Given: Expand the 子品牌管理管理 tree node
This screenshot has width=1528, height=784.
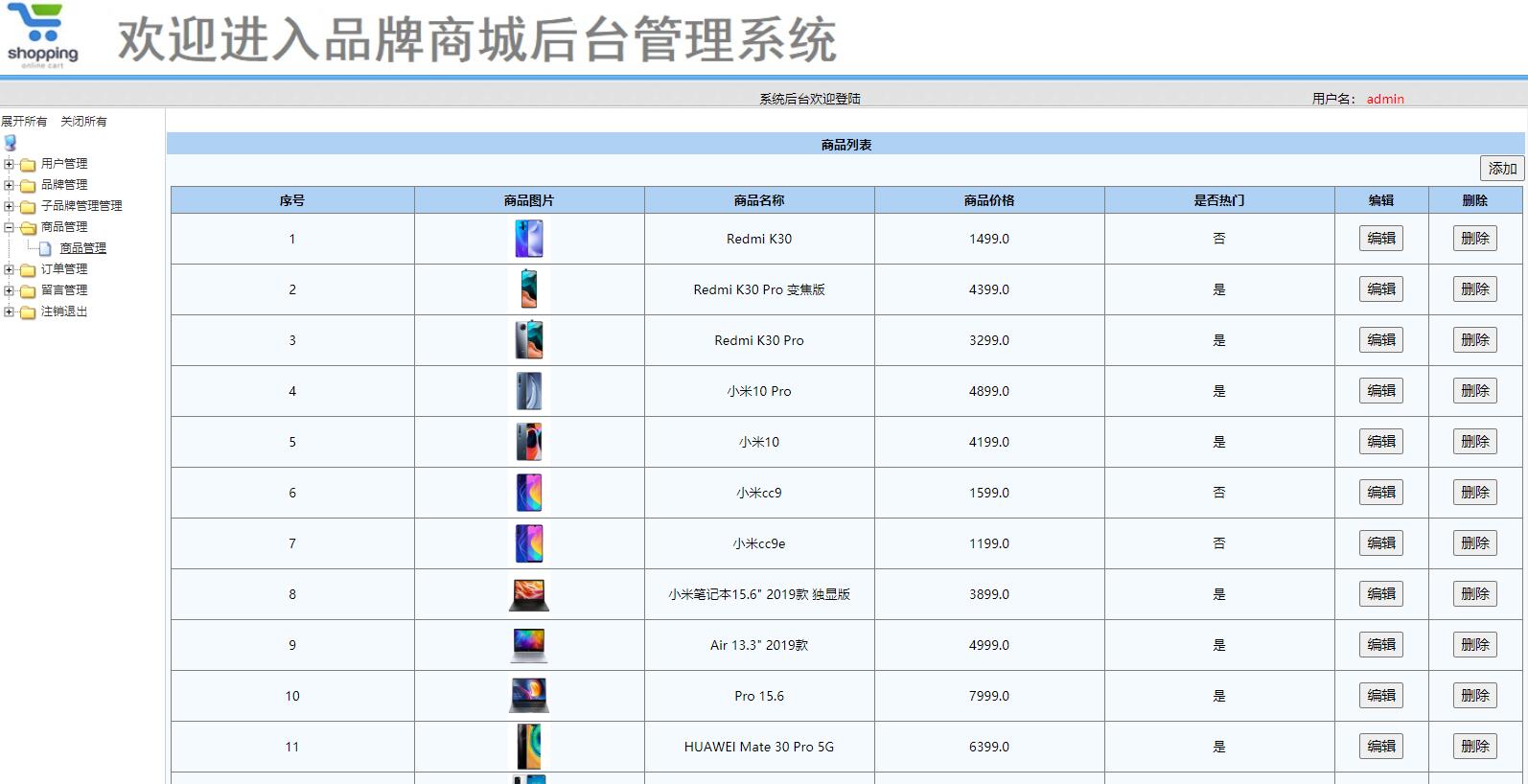Looking at the screenshot, I should point(9,206).
